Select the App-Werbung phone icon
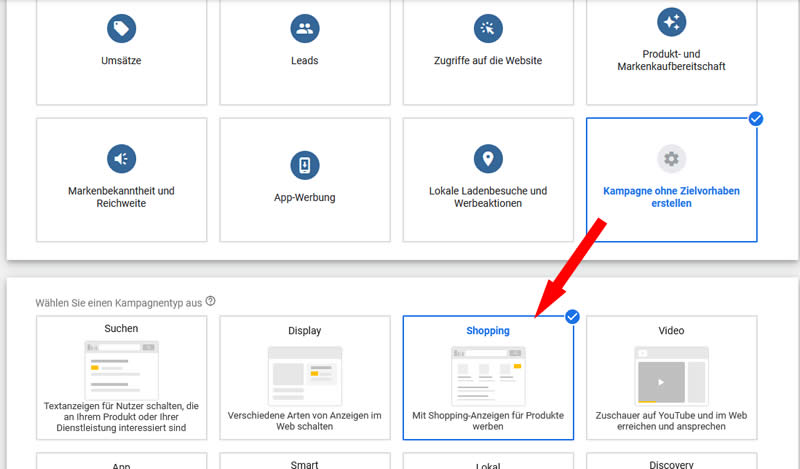Viewport: 800px width, 469px height. coord(305,165)
